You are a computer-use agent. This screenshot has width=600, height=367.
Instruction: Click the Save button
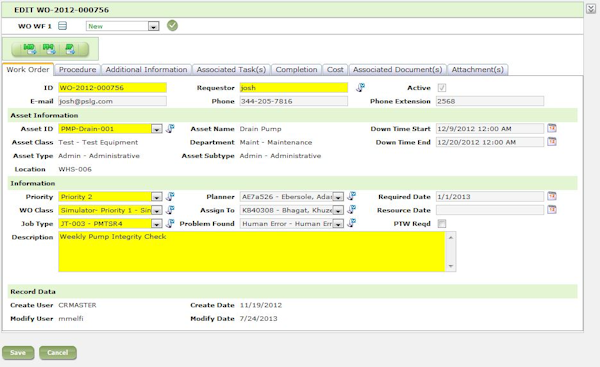[x=18, y=353]
